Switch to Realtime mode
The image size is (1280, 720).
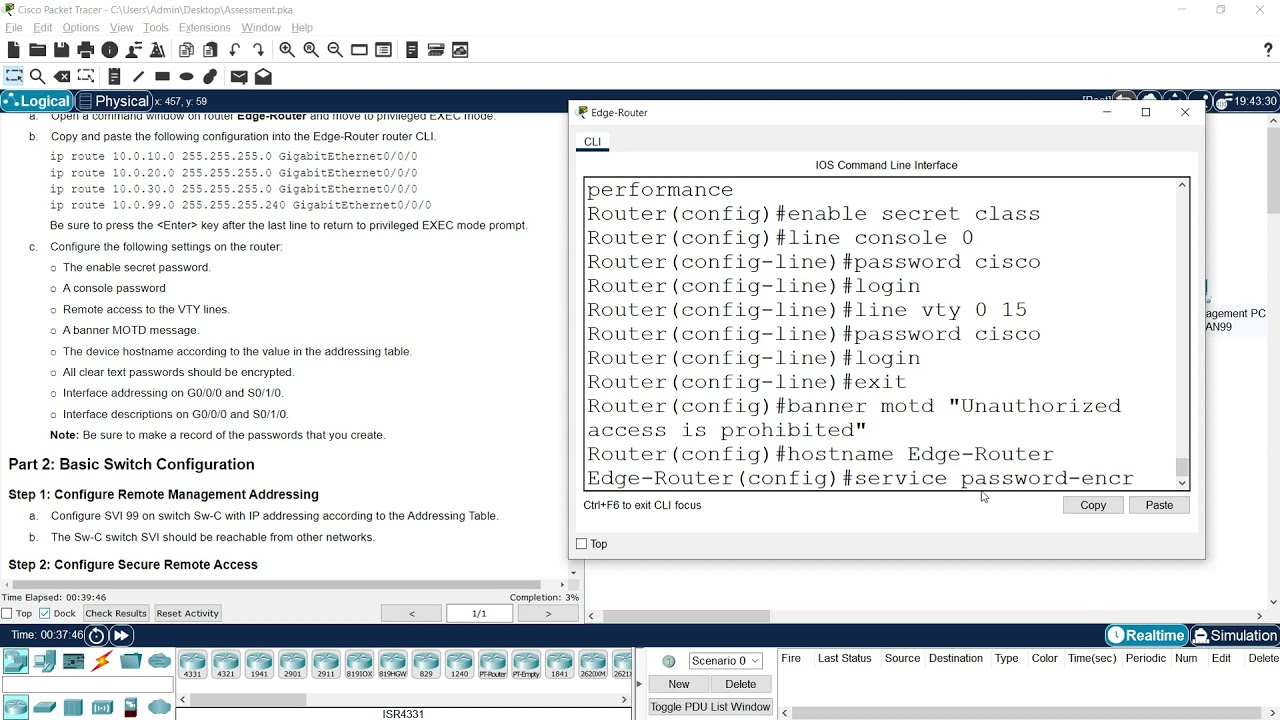click(1146, 635)
